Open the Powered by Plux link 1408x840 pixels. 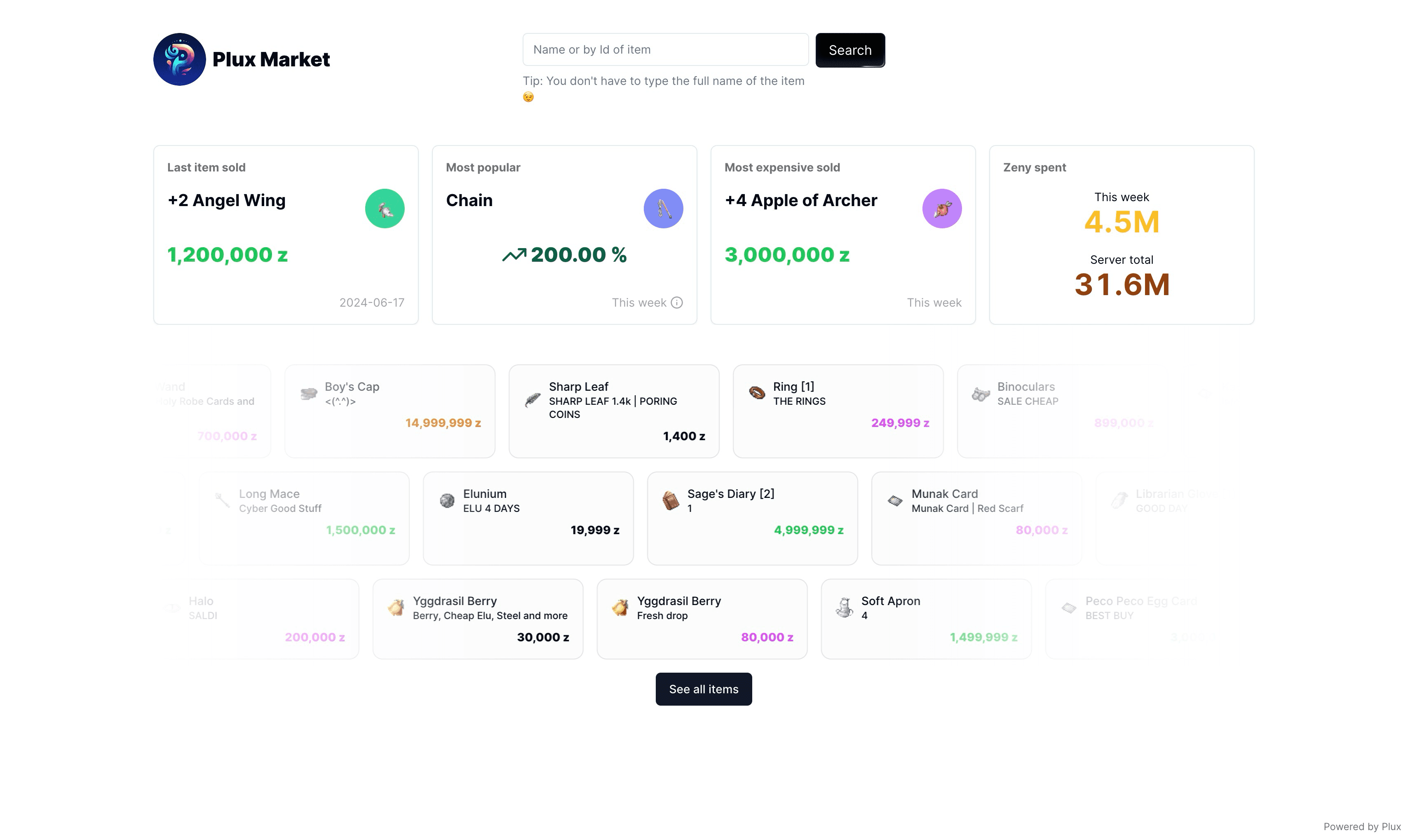(1361, 826)
